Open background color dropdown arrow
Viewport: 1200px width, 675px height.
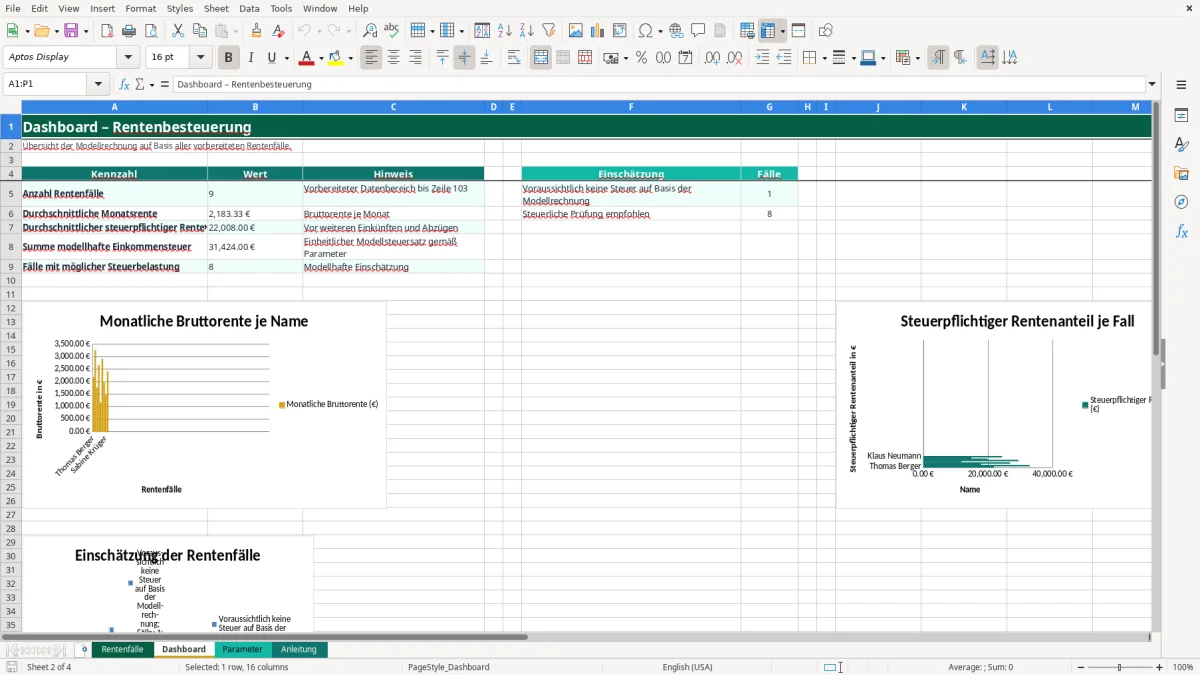351,58
